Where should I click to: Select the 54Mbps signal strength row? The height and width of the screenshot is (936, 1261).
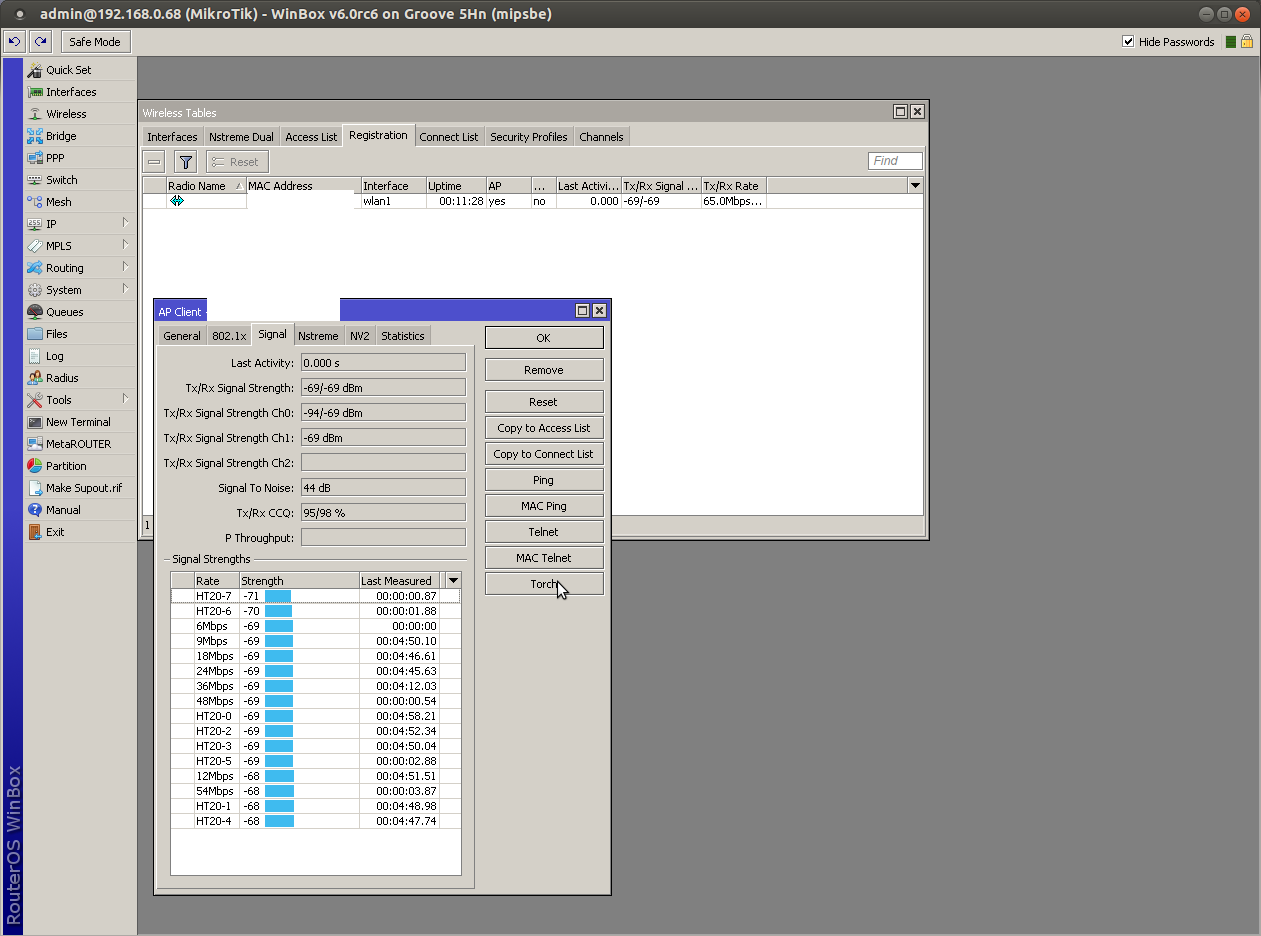[315, 791]
